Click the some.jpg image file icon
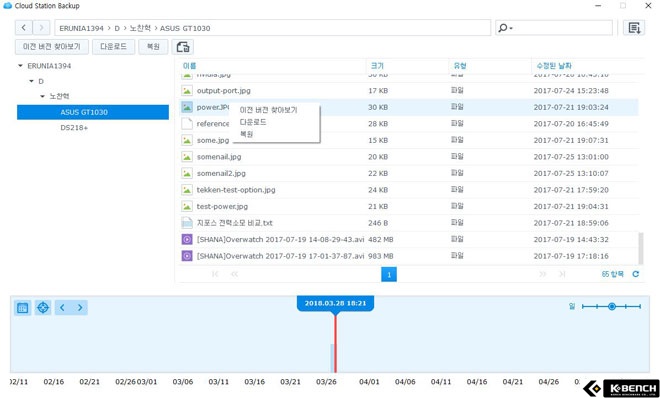 (187, 140)
